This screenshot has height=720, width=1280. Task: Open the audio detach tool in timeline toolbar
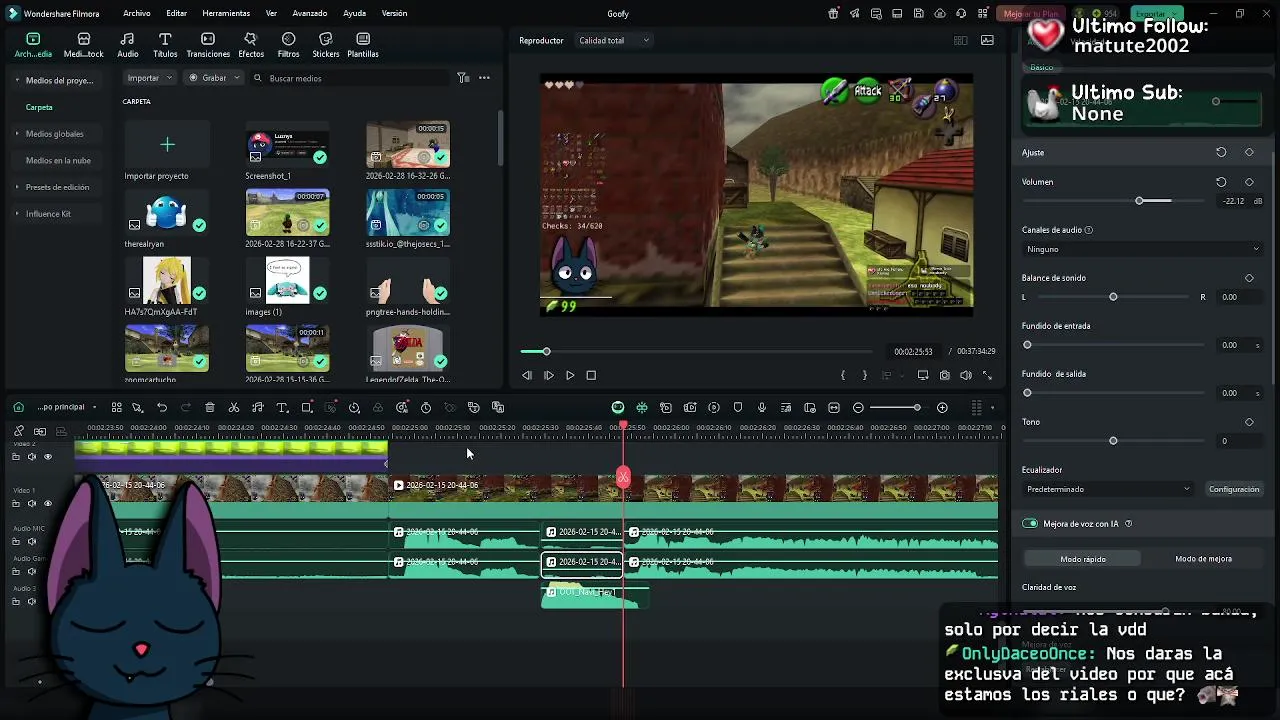[258, 408]
